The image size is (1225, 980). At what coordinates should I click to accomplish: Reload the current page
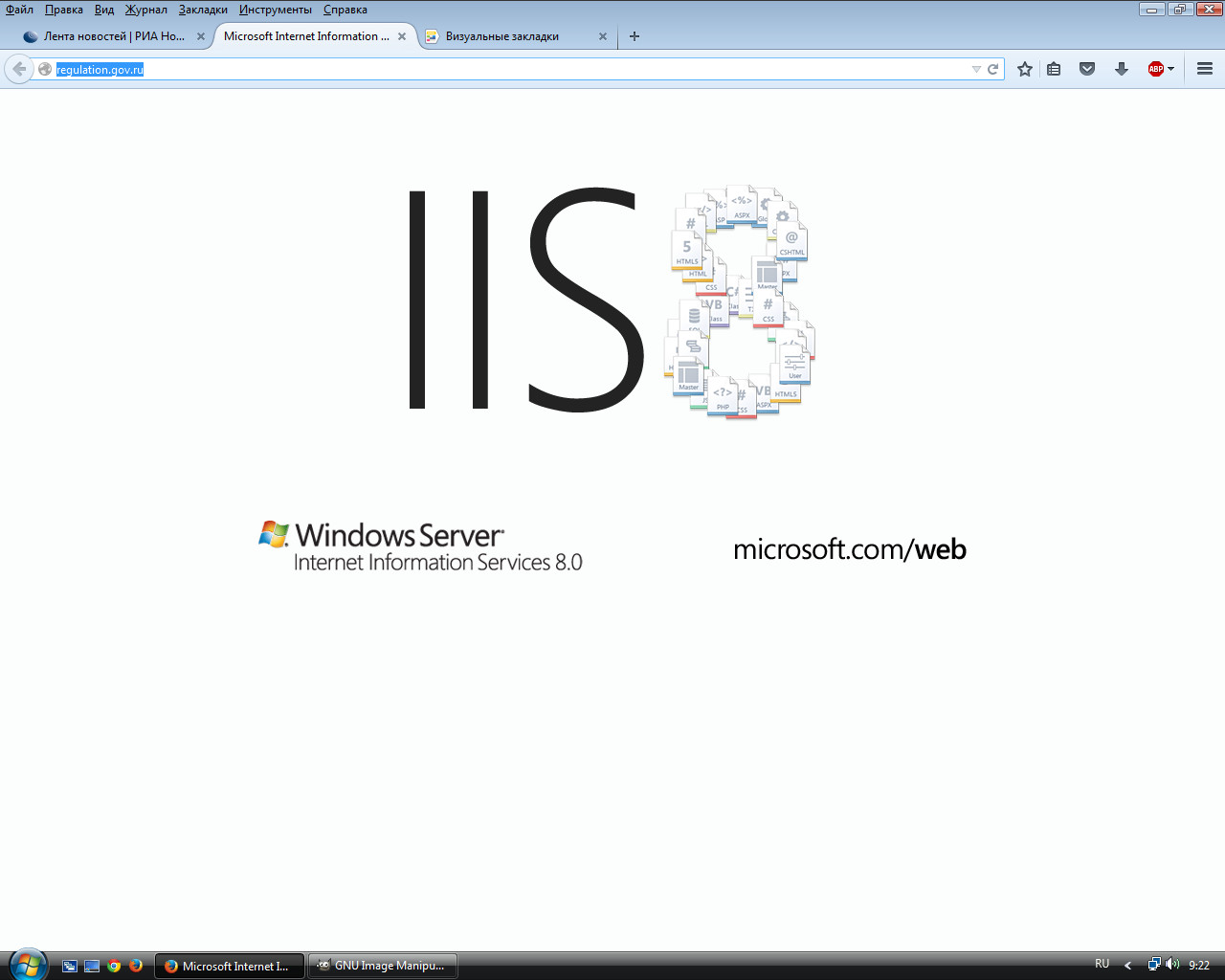click(x=993, y=69)
